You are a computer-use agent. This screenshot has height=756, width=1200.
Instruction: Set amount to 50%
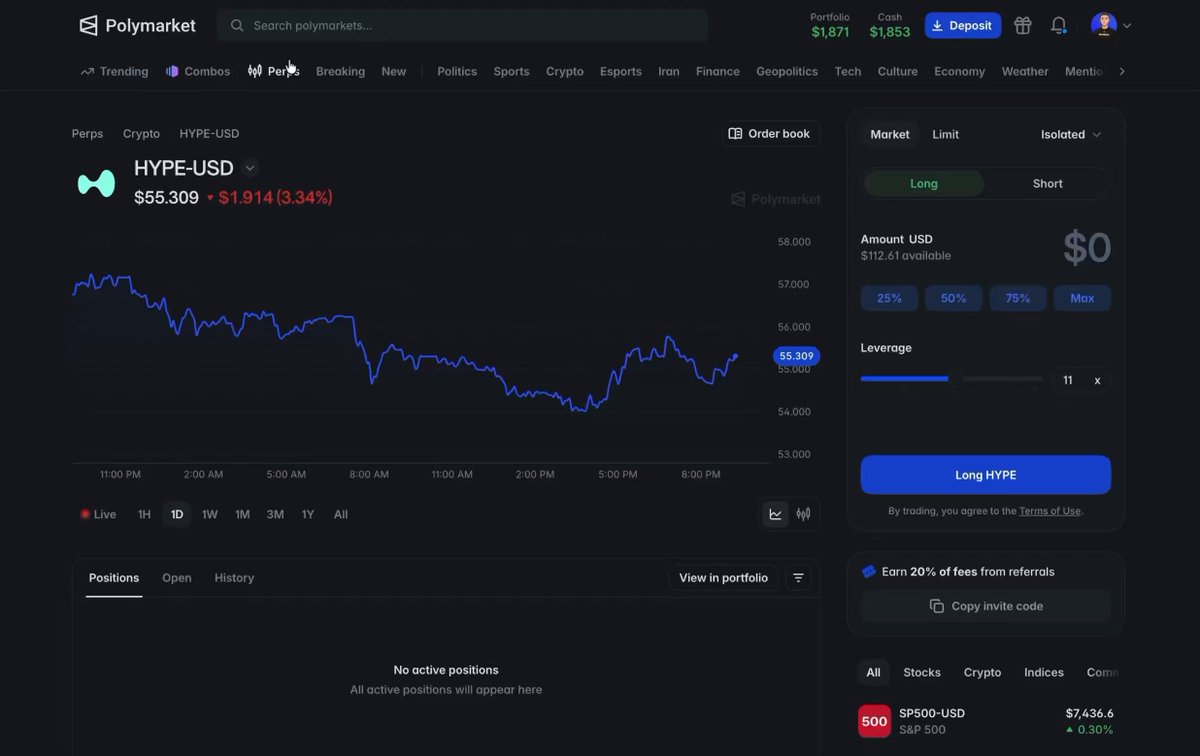954,298
